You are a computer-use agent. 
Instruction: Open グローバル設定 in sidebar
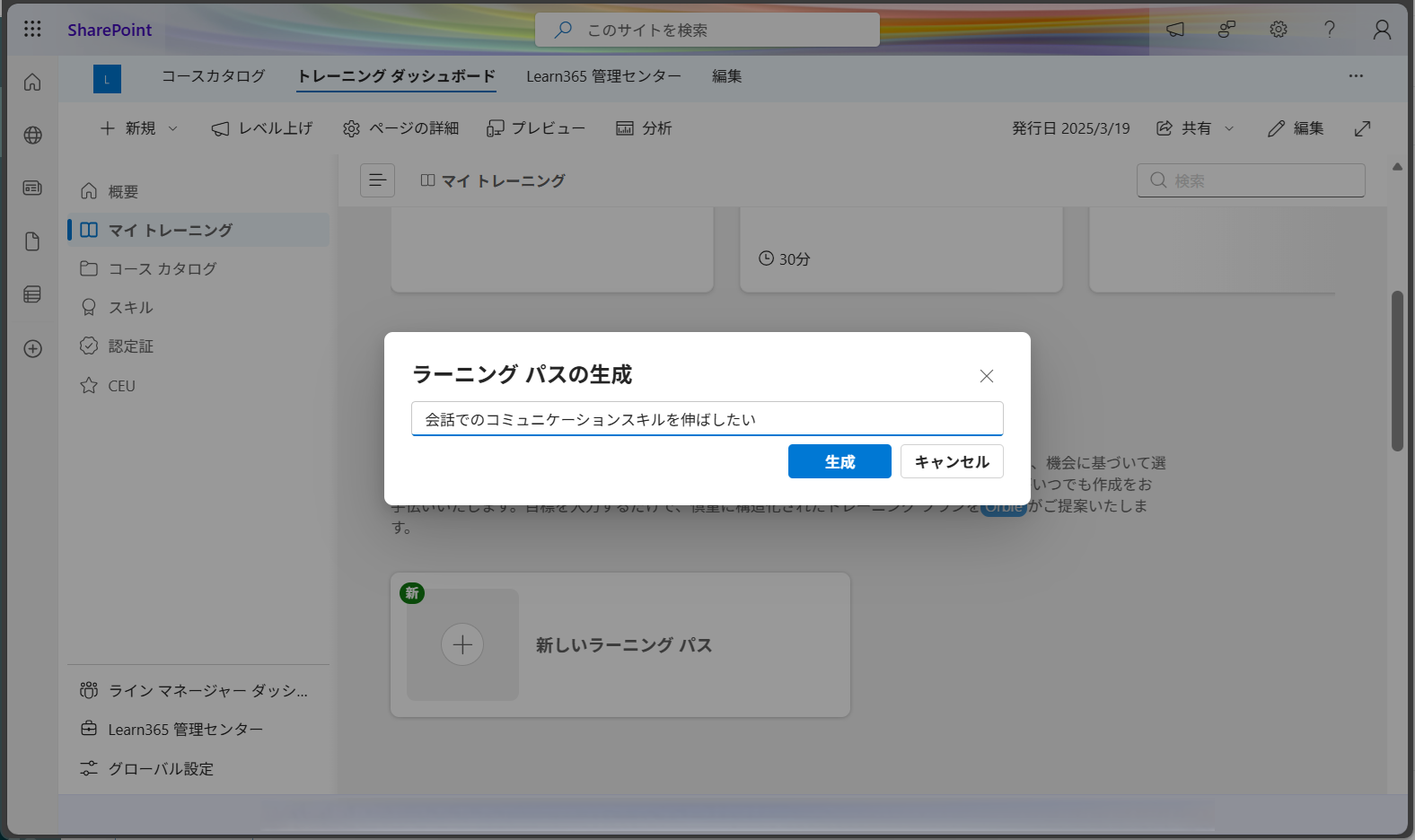[x=198, y=768]
